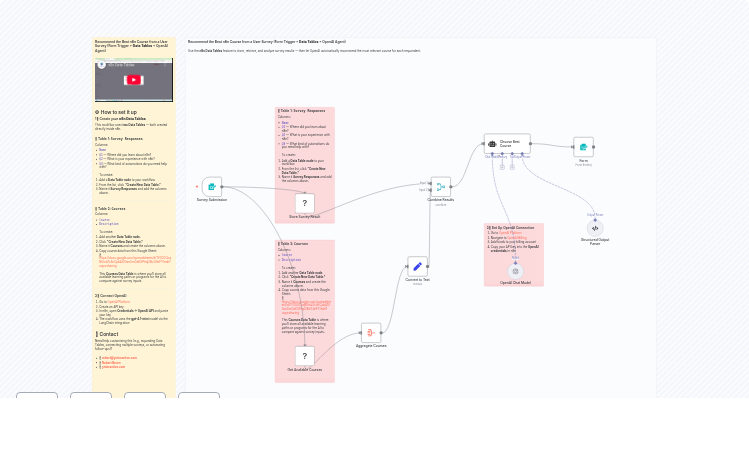
Task: Open the Aggregate Courses node
Action: (x=371, y=332)
